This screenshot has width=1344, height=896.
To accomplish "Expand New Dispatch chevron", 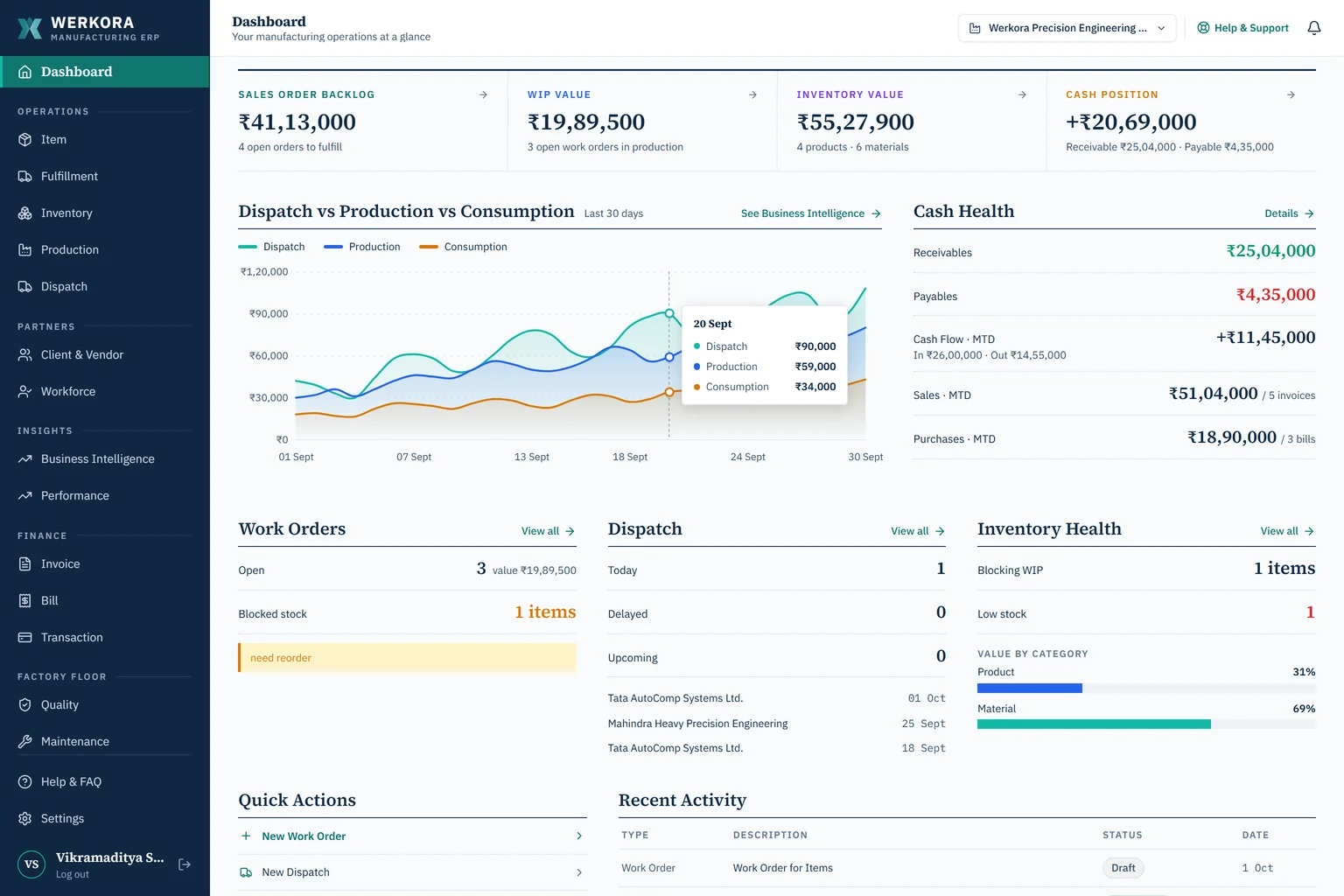I will point(579,872).
